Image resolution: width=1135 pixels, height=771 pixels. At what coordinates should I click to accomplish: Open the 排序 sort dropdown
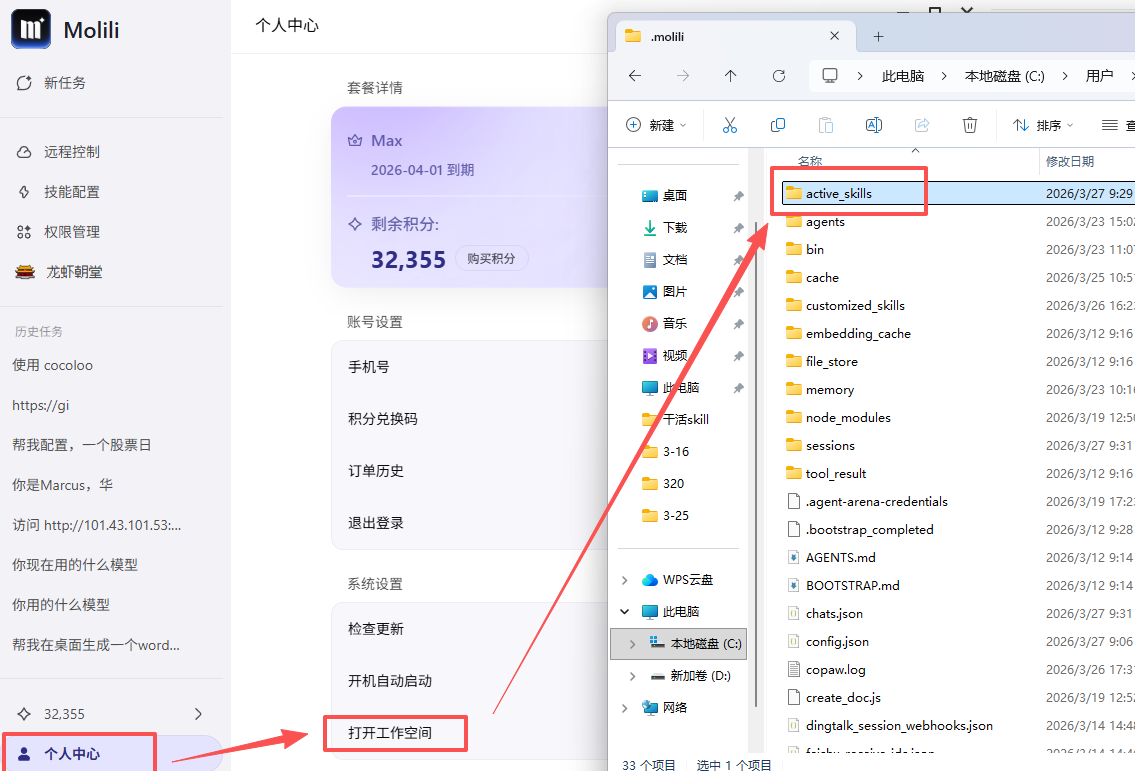click(1043, 125)
